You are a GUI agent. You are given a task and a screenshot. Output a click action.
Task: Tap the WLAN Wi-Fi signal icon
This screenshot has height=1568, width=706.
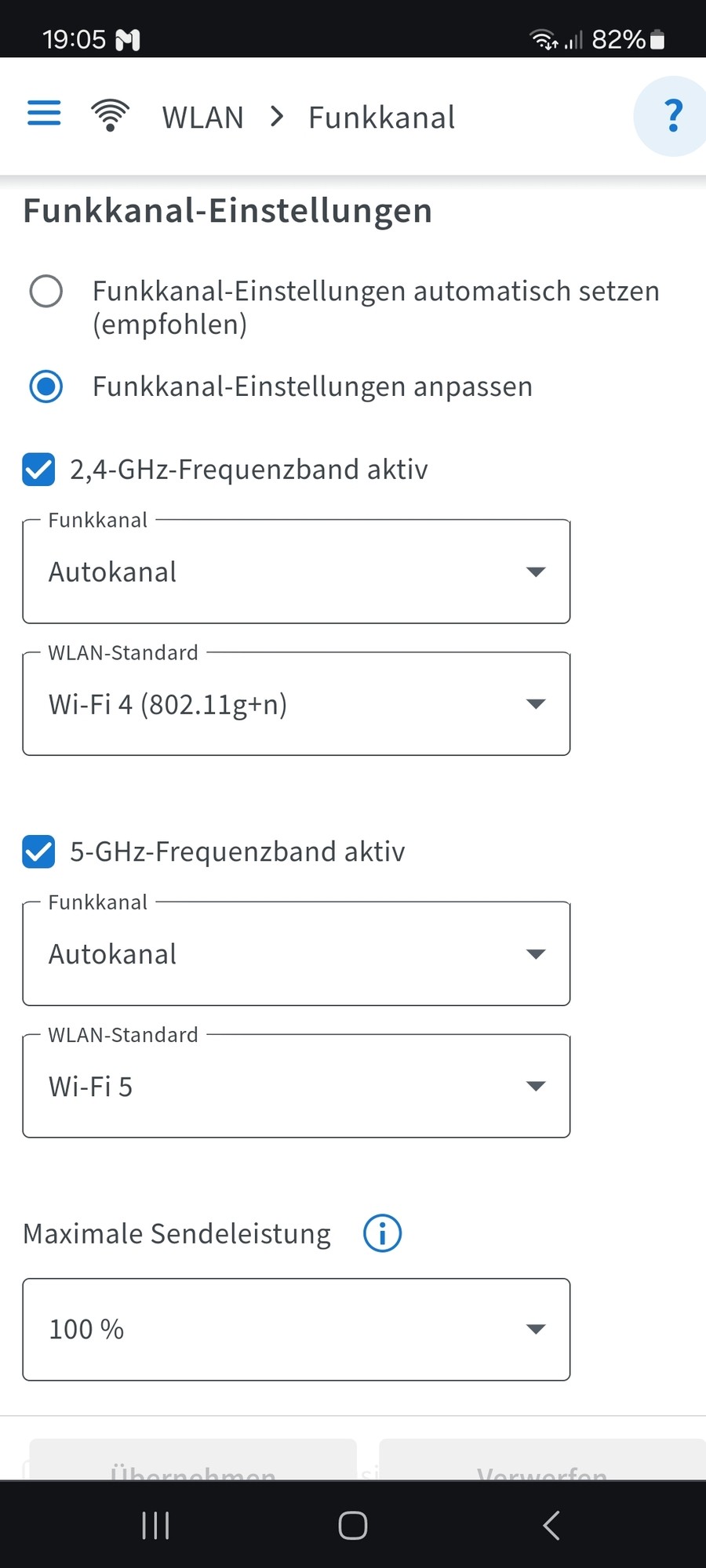[x=111, y=115]
